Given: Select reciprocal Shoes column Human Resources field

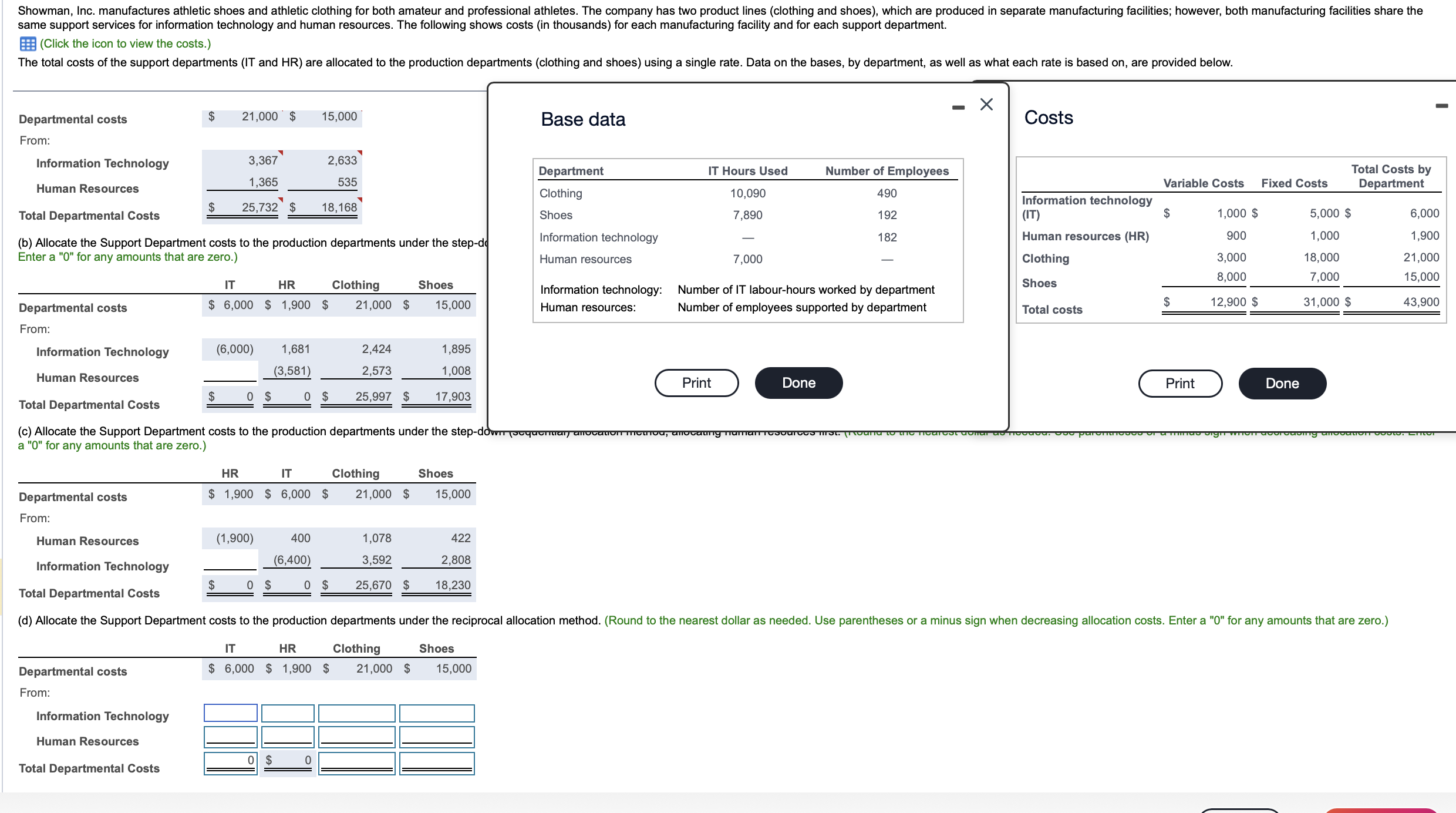Looking at the screenshot, I should (437, 737).
